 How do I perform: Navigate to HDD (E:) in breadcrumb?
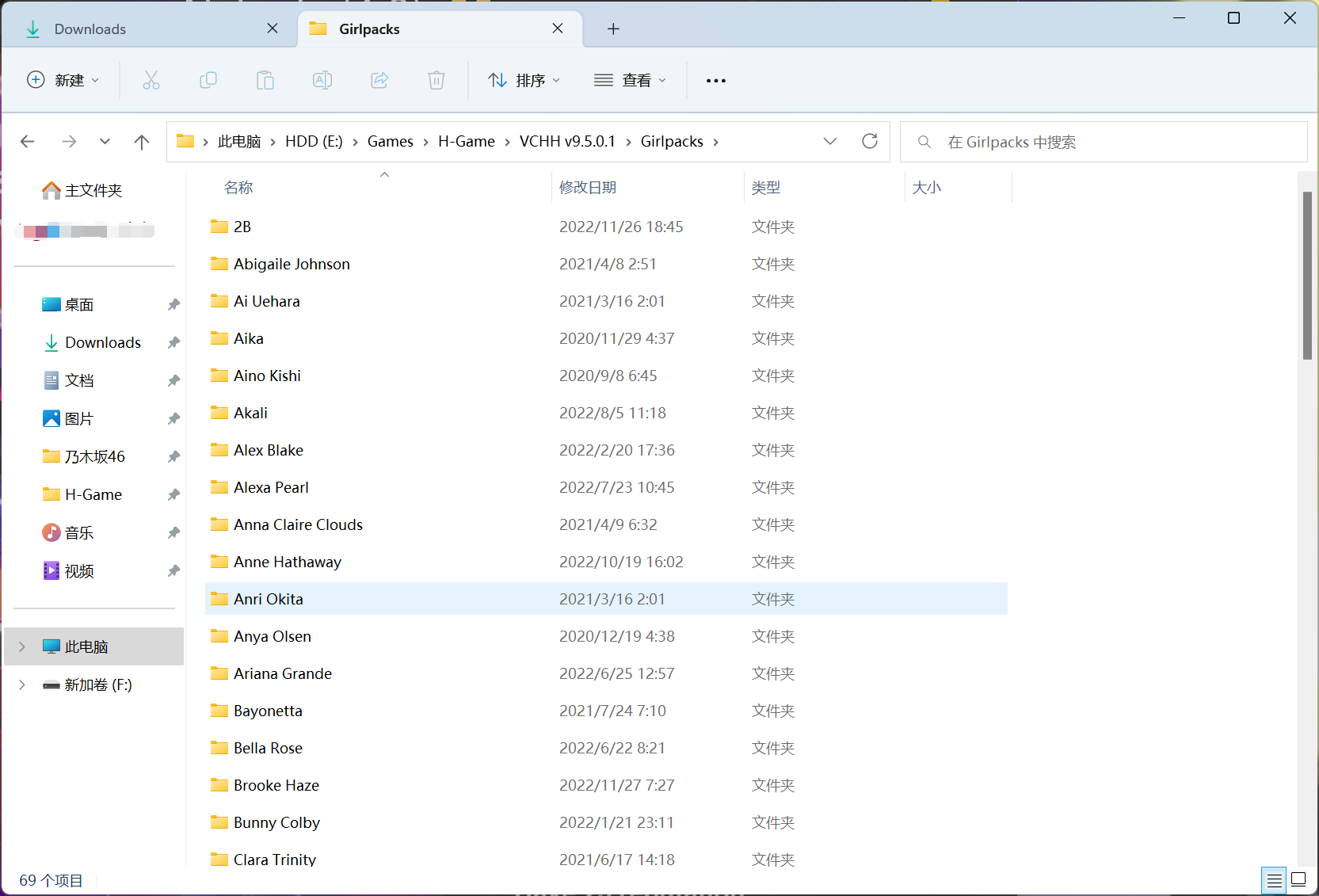coord(314,141)
